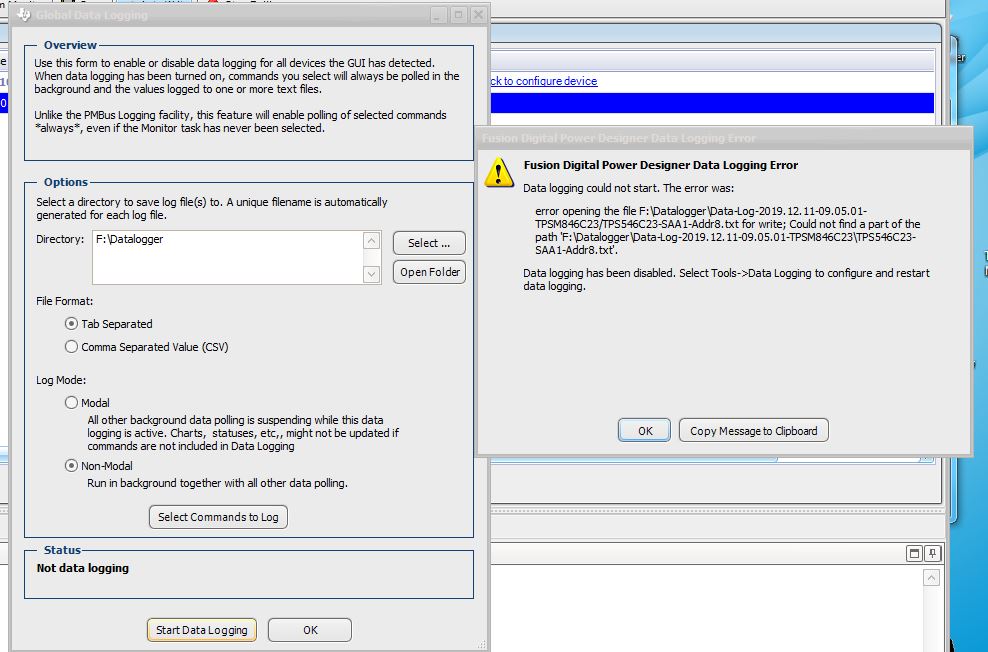Image resolution: width=988 pixels, height=652 pixels.
Task: Minimize the Global Data Logging window
Action: pyautogui.click(x=439, y=14)
